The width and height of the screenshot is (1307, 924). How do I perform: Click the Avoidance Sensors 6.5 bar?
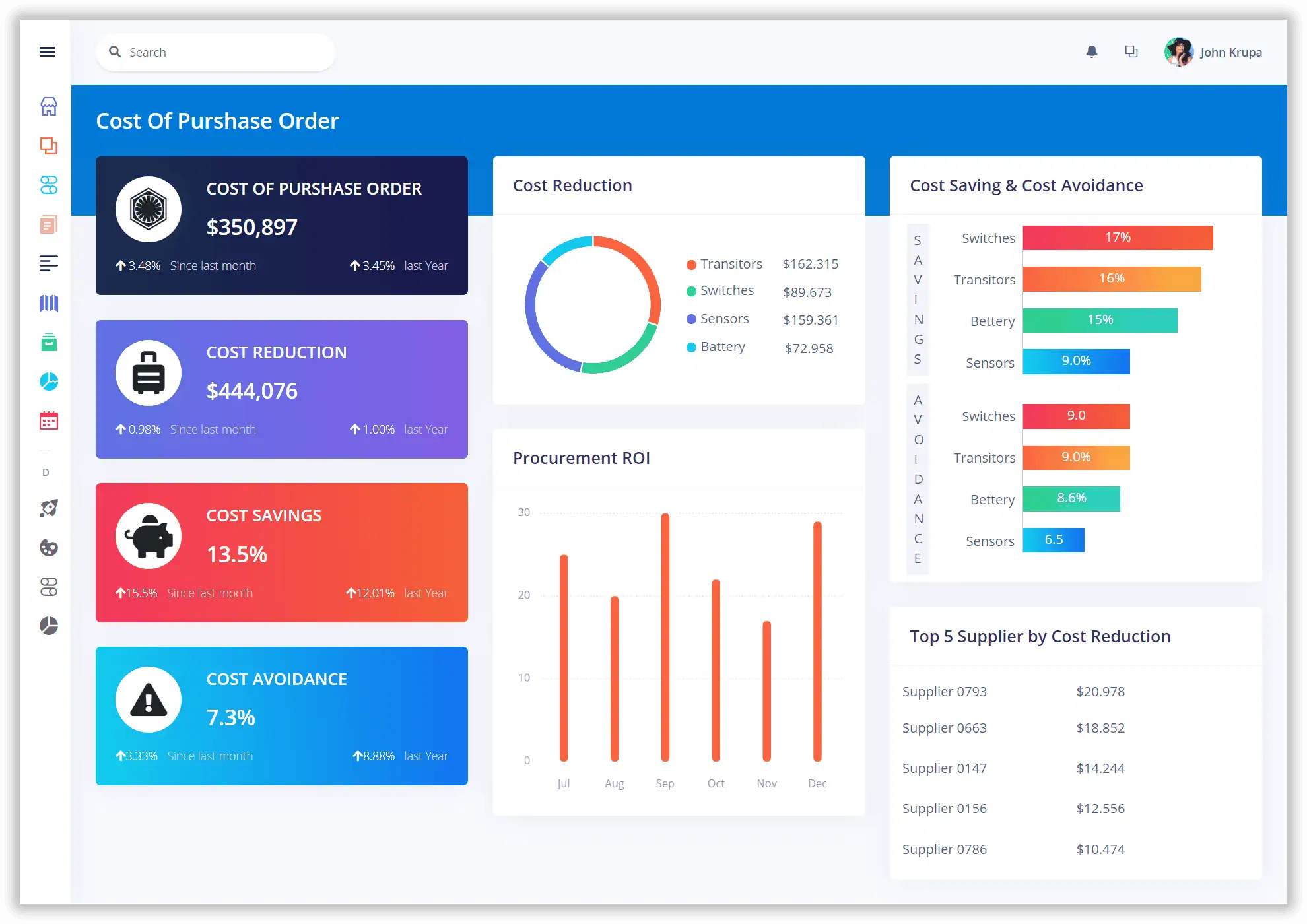(x=1054, y=540)
